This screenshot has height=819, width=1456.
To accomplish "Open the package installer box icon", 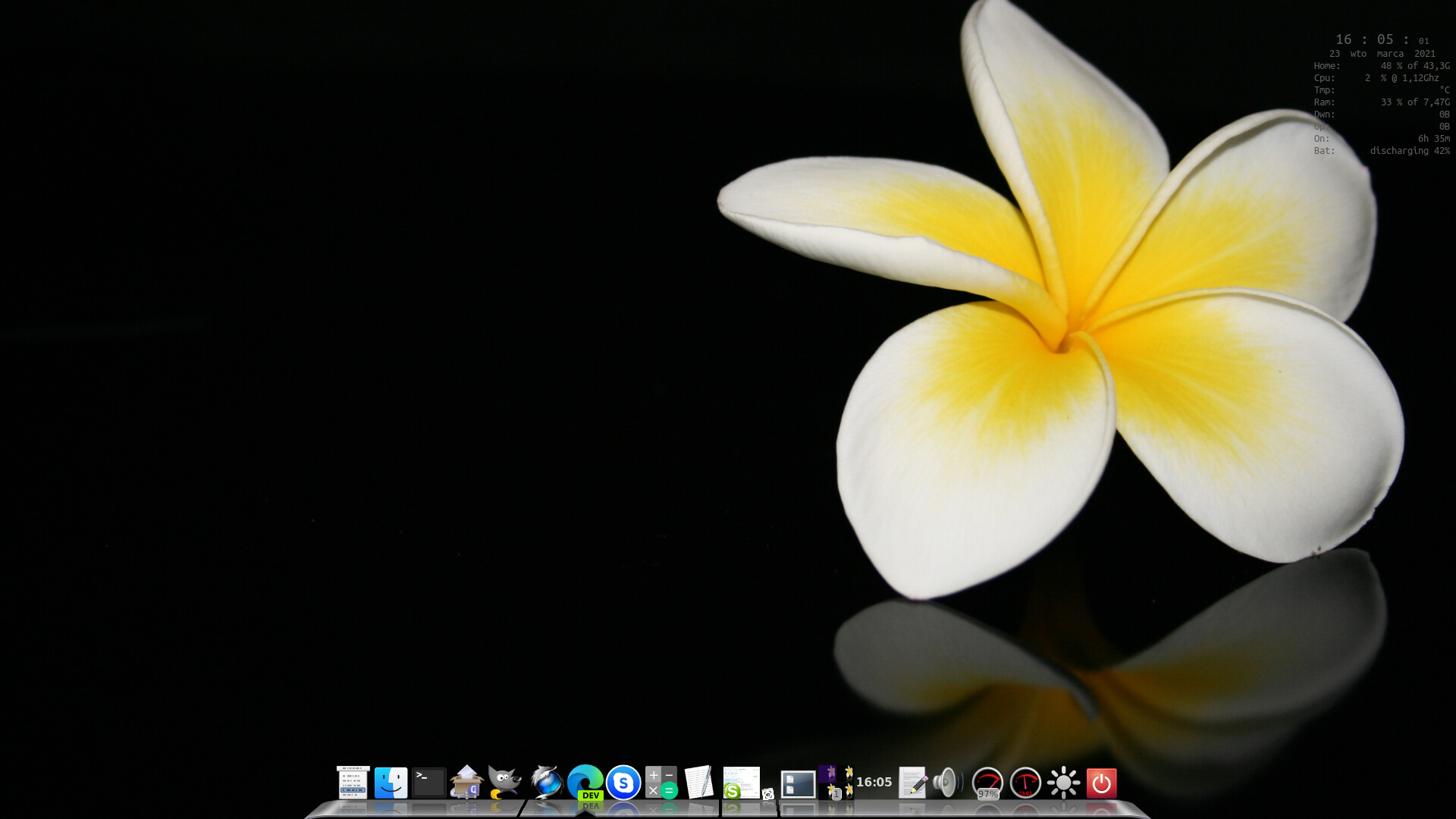I will point(466,782).
